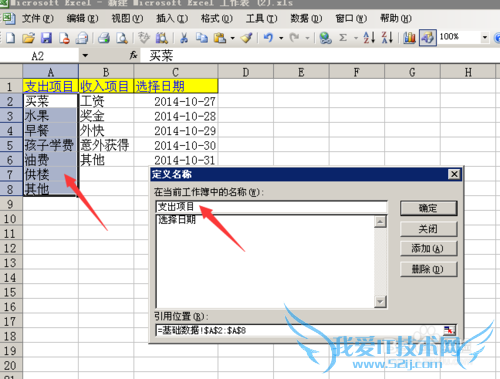Open the 格式 (Format) menu
Image resolution: width=500 pixels, height=379 pixels.
[x=217, y=18]
